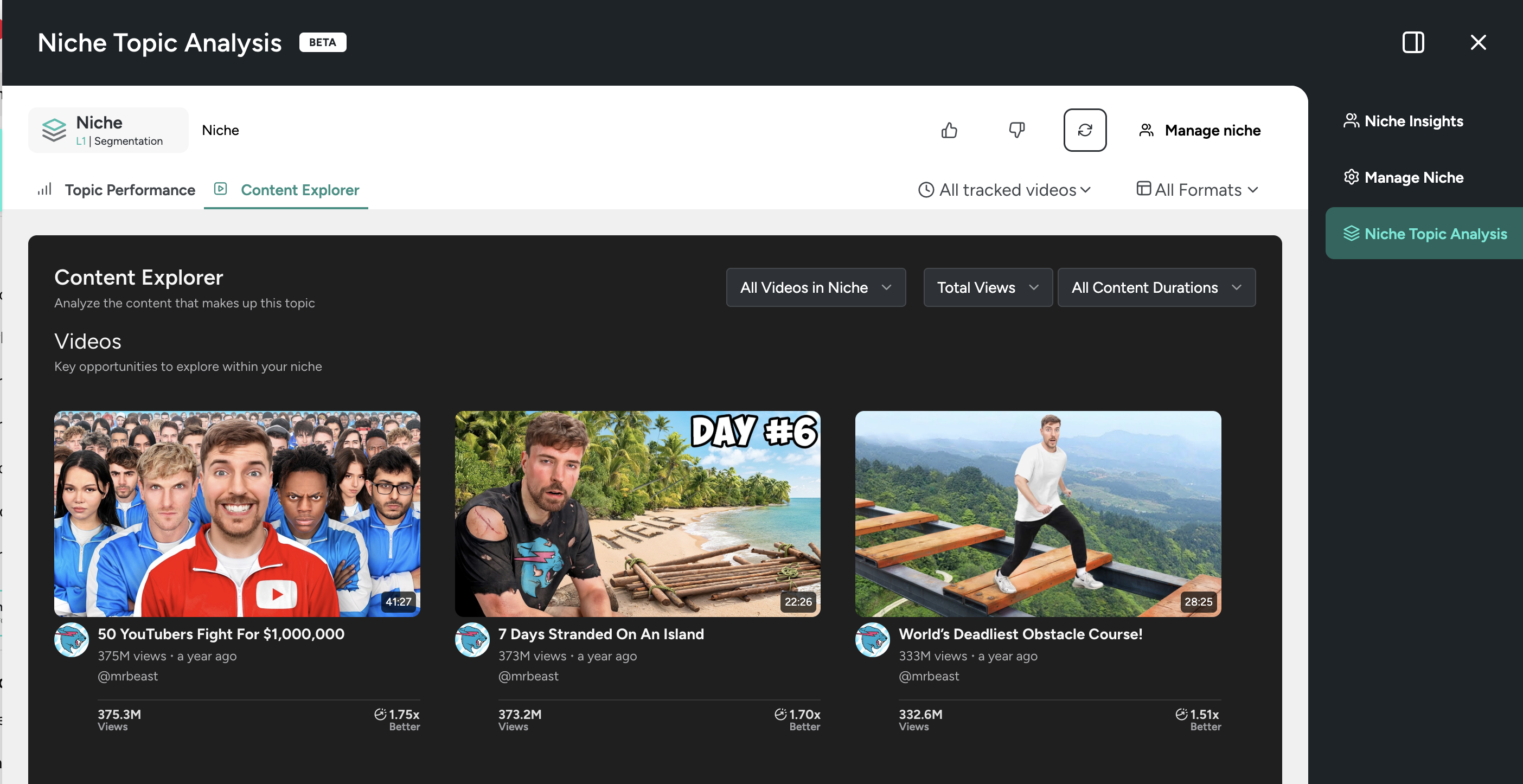Click the 50 YouTubers video thumbnail
The width and height of the screenshot is (1523, 784).
coord(237,513)
